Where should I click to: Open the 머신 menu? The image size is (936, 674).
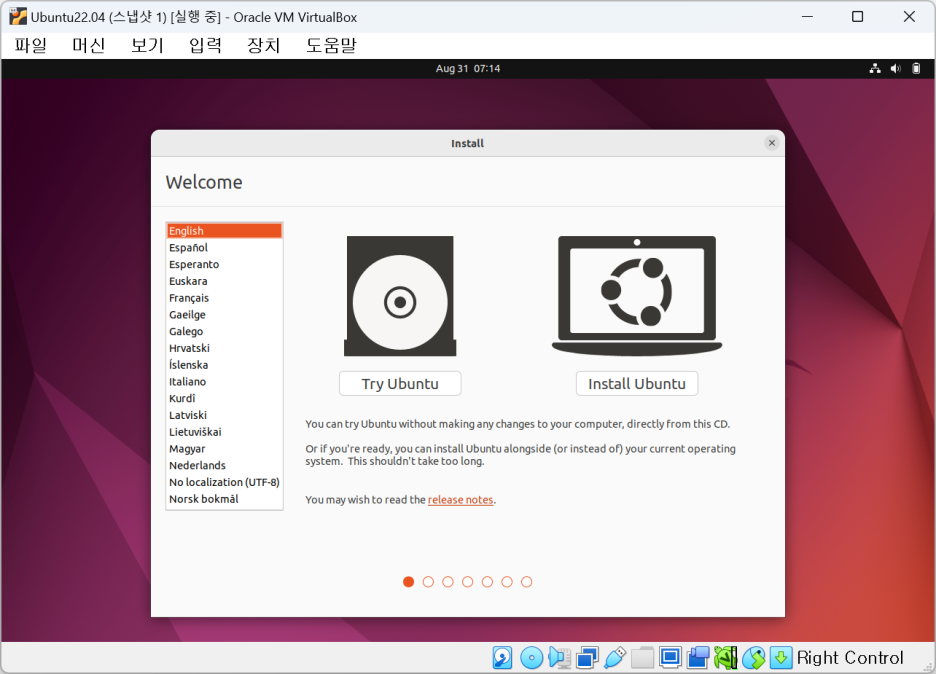pos(88,45)
